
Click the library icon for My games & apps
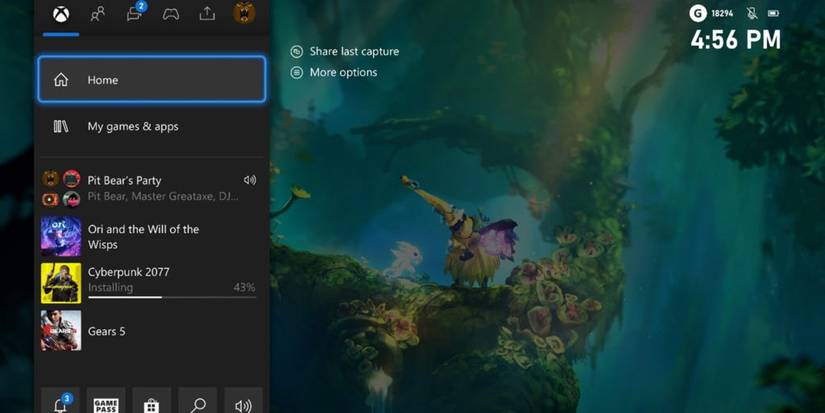point(61,126)
